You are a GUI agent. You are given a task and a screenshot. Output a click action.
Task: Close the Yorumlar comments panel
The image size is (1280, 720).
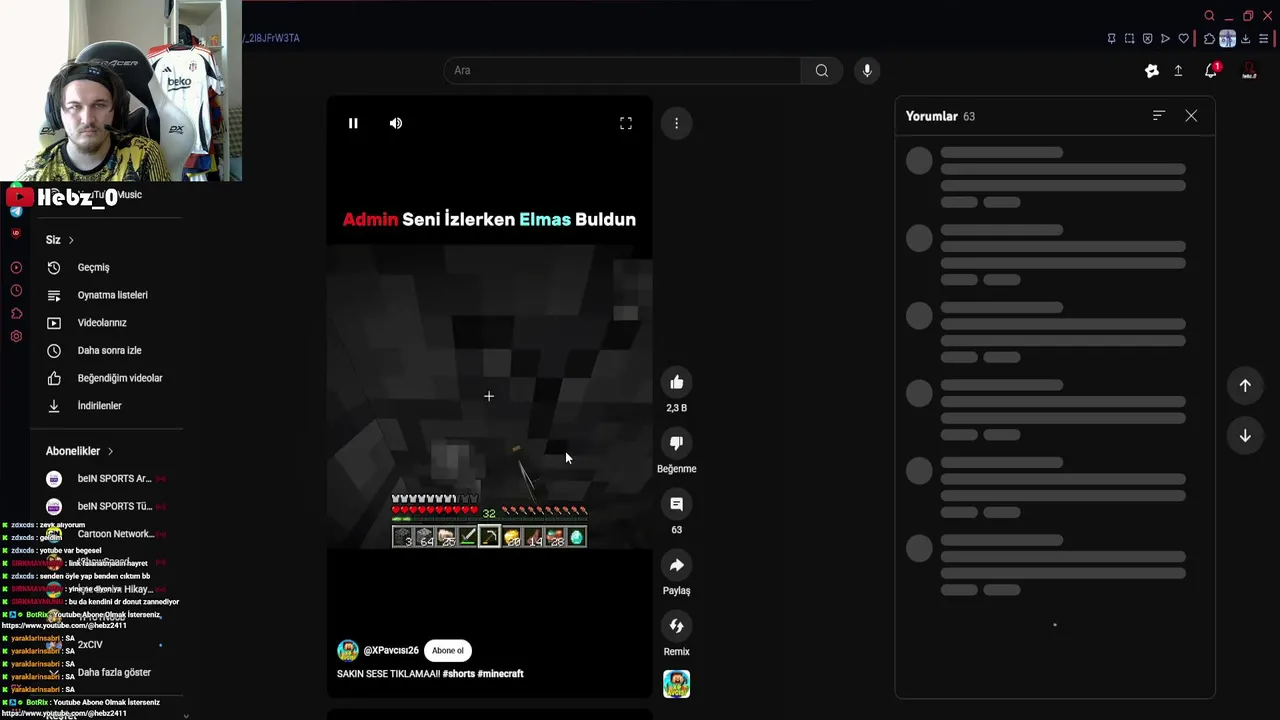[x=1191, y=116]
